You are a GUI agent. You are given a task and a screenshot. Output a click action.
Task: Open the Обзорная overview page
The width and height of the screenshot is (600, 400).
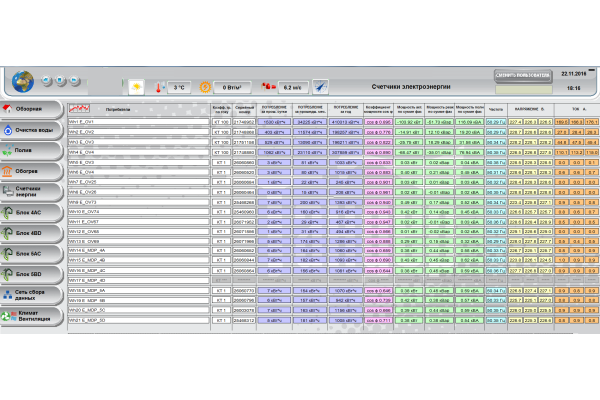30,108
